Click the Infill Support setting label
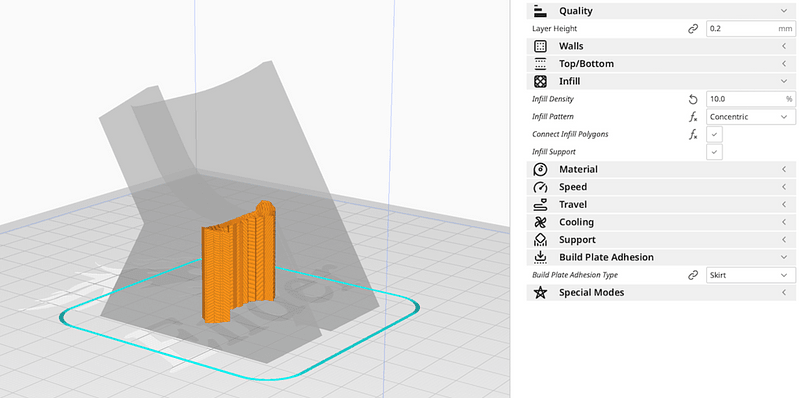 554,152
